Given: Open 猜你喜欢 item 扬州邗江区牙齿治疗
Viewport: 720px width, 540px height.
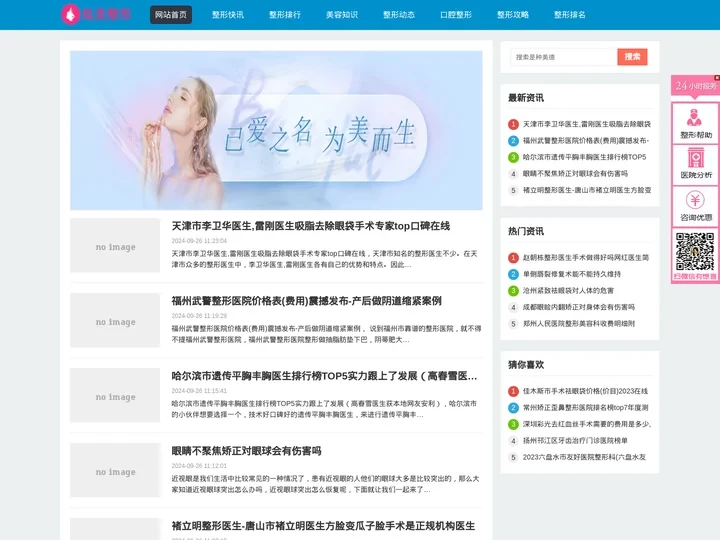Looking at the screenshot, I should coord(575,441).
